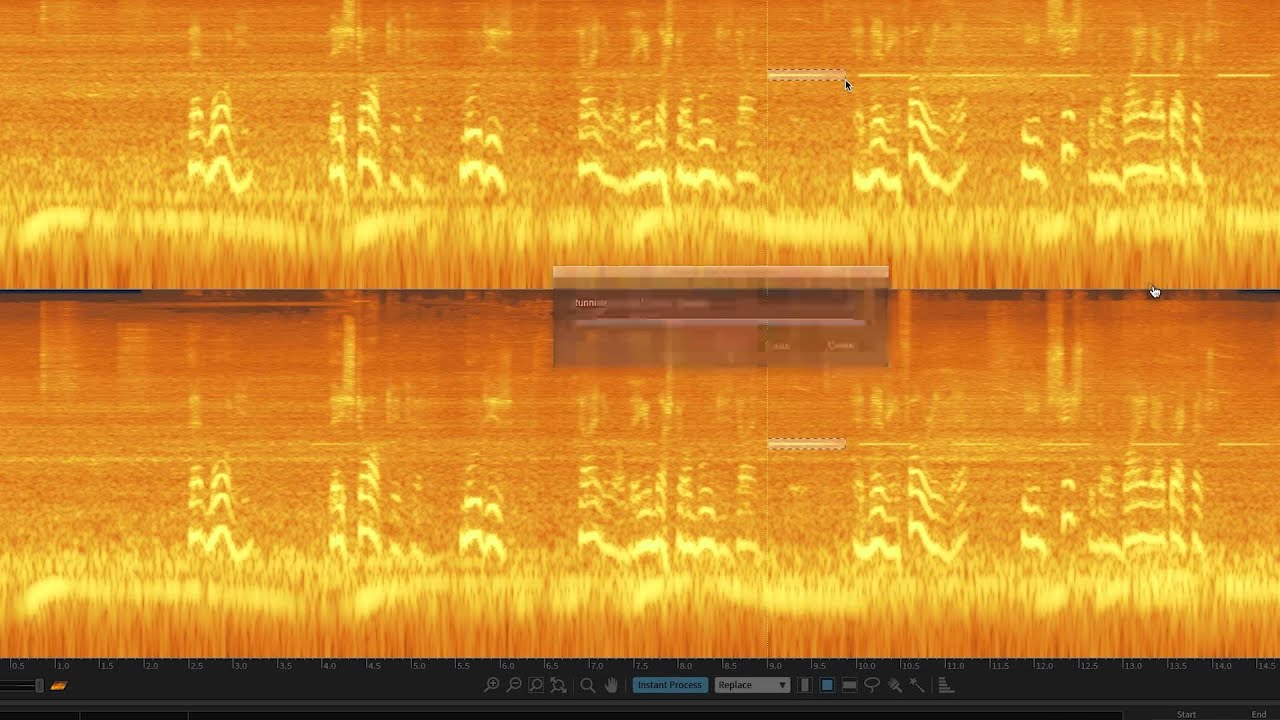1280x720 pixels.
Task: Click the dashed selection in upper channel spectrogram
Action: [x=806, y=75]
